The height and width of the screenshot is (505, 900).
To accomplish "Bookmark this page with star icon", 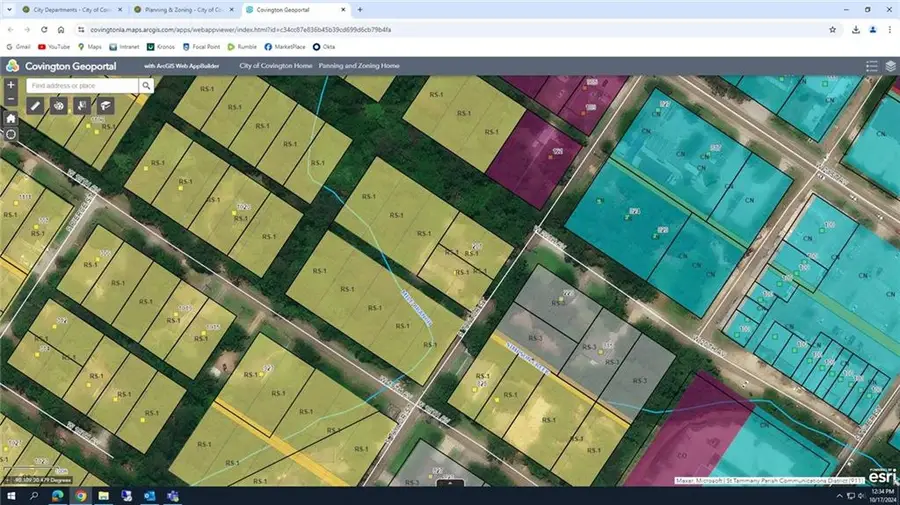I will [832, 29].
